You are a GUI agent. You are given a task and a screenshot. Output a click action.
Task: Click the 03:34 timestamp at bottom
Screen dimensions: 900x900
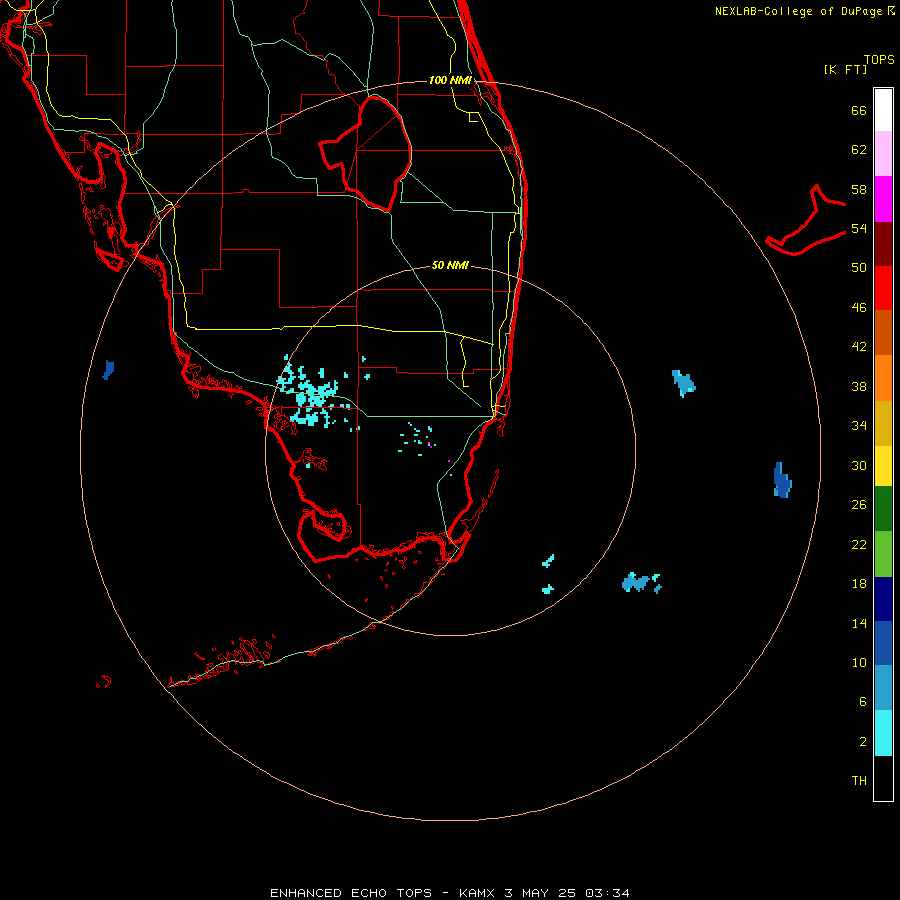coord(607,893)
